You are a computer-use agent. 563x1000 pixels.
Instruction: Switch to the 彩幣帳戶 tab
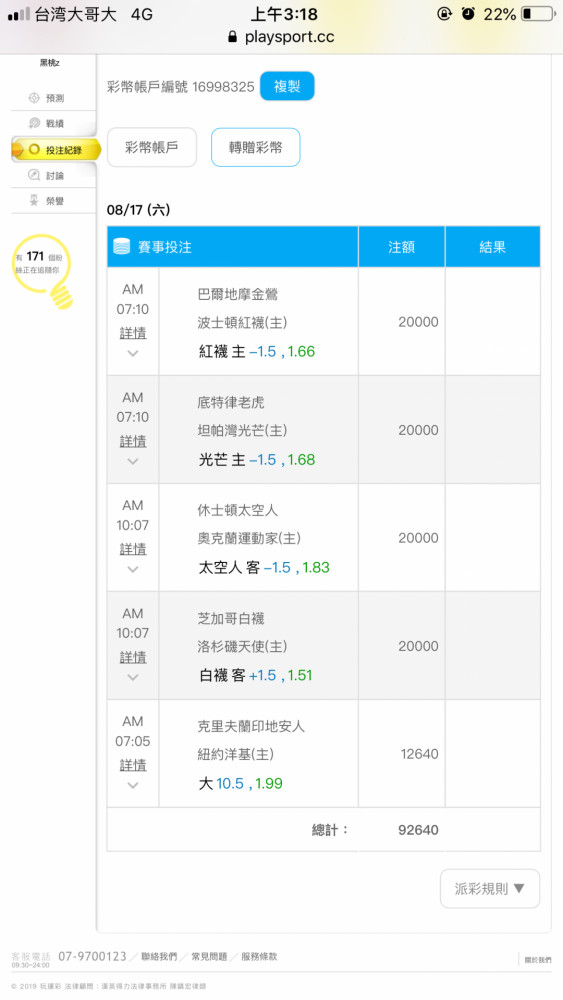click(152, 147)
